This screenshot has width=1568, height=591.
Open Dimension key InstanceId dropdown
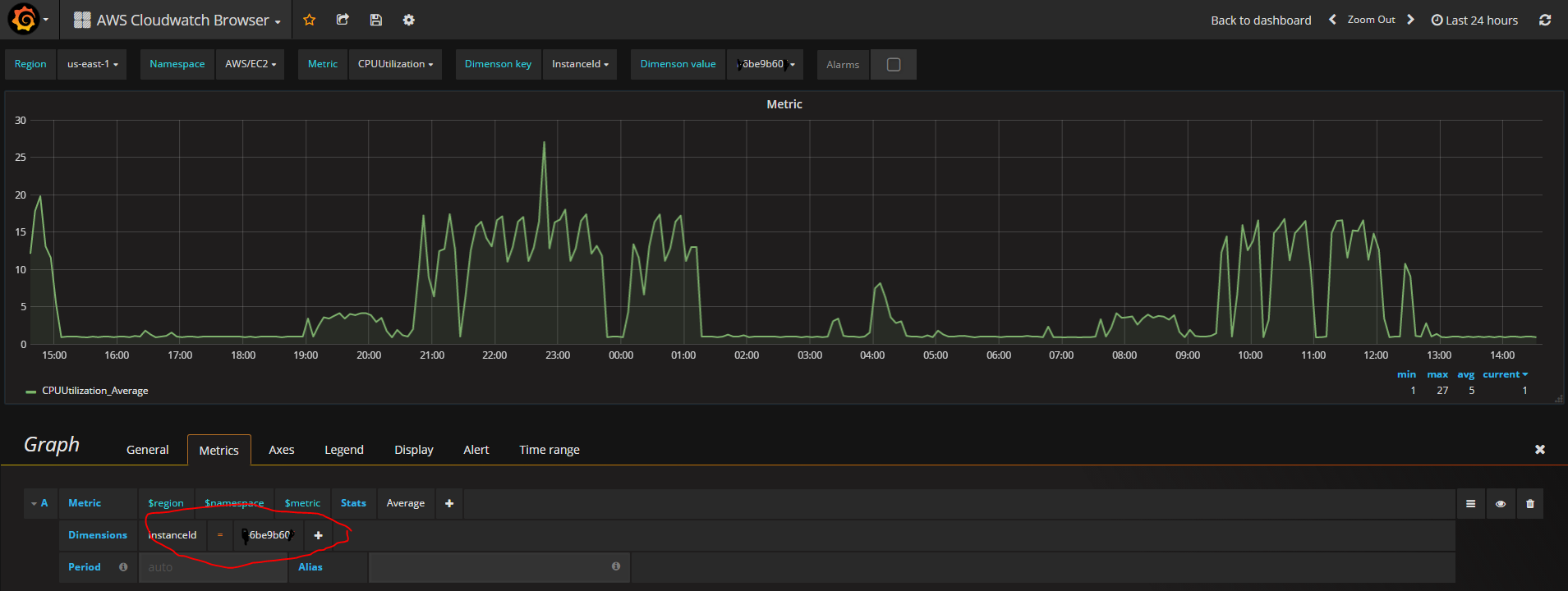[x=580, y=64]
